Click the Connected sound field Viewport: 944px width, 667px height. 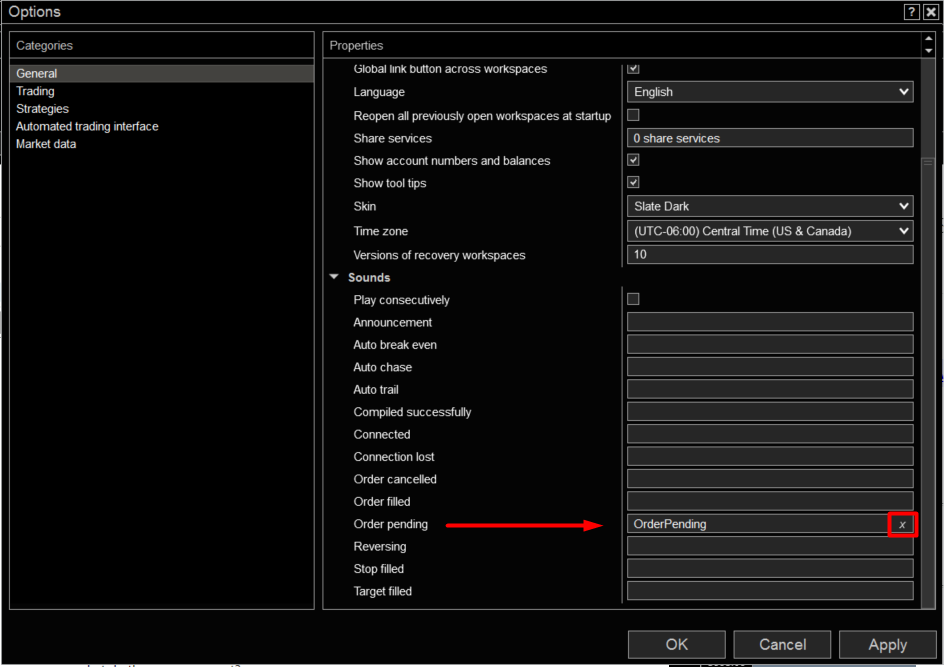pos(770,433)
